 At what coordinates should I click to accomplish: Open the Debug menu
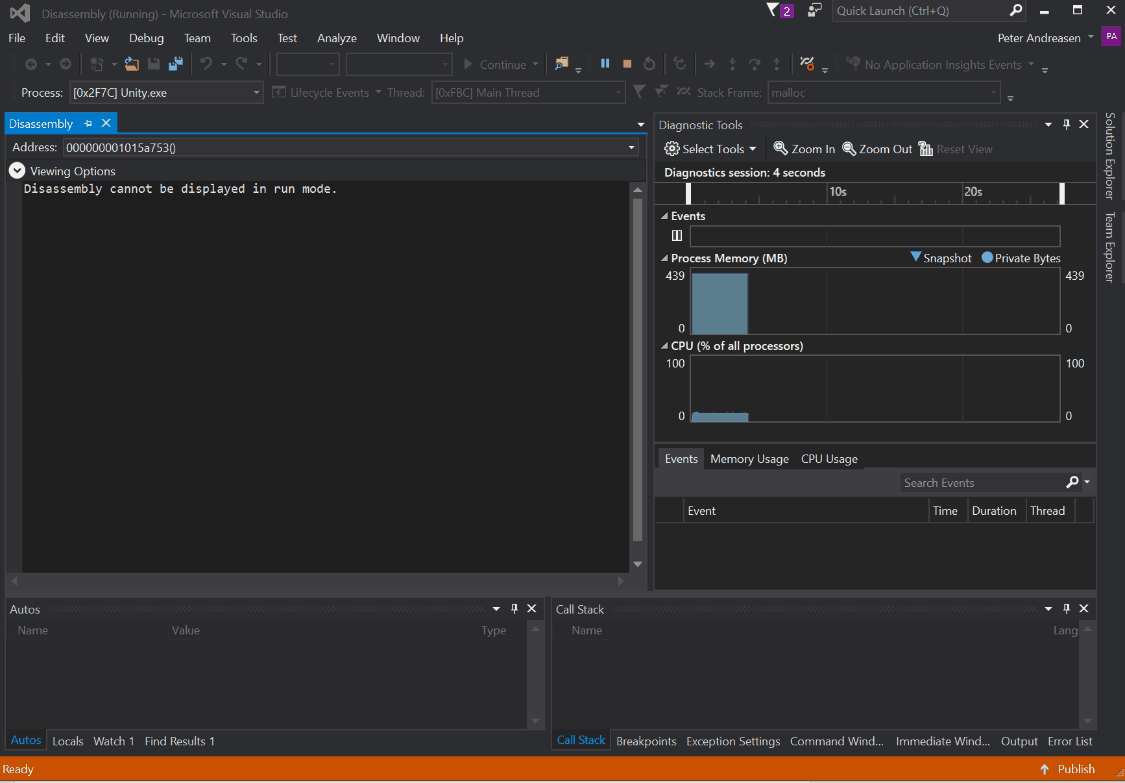(146, 38)
